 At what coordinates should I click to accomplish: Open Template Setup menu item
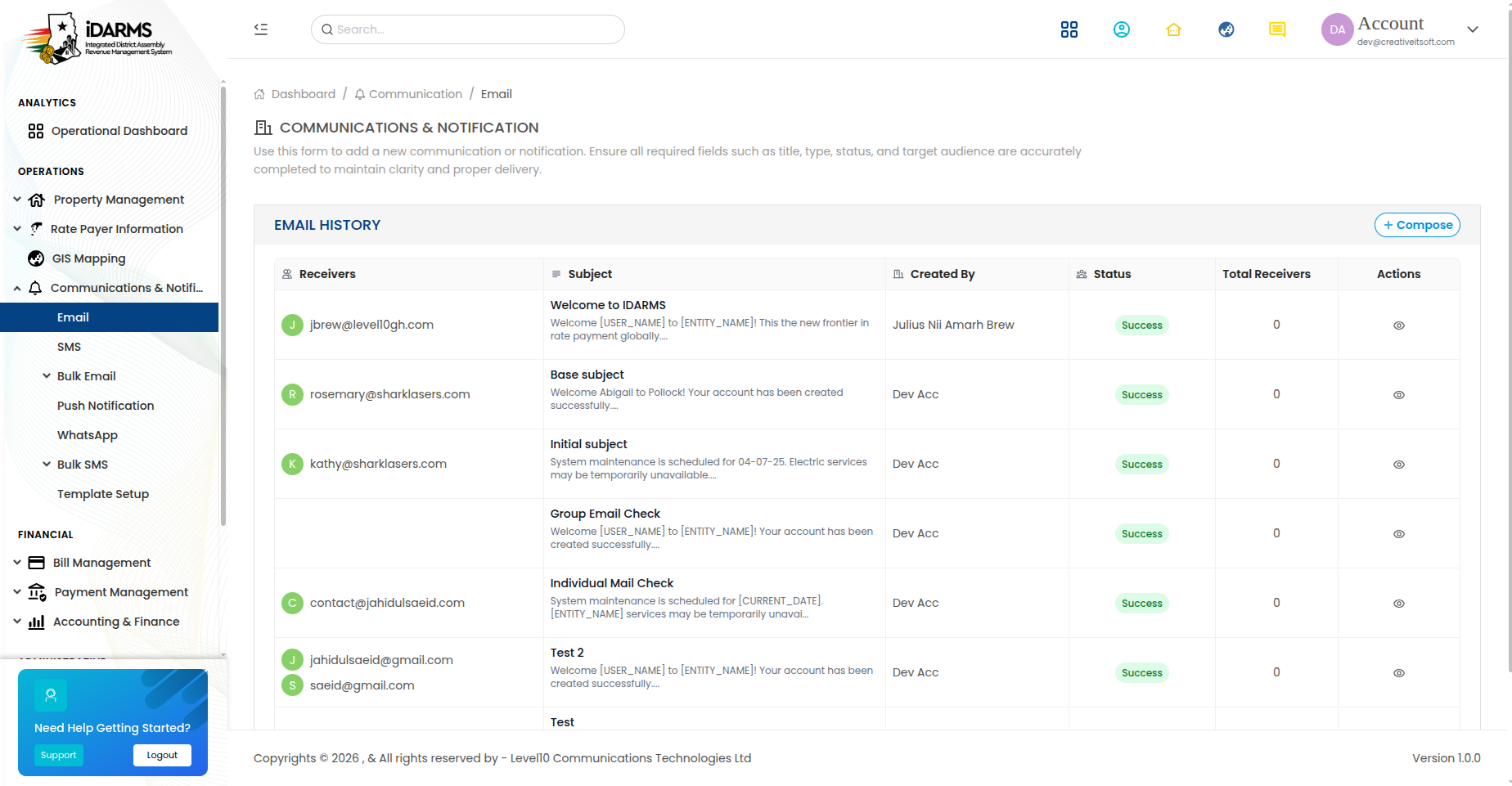[103, 494]
